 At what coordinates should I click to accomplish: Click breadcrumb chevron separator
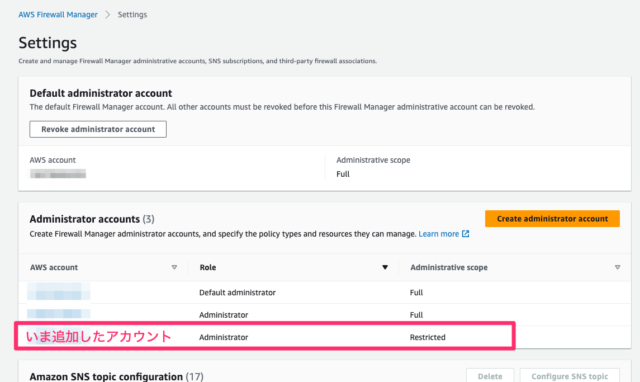108,15
